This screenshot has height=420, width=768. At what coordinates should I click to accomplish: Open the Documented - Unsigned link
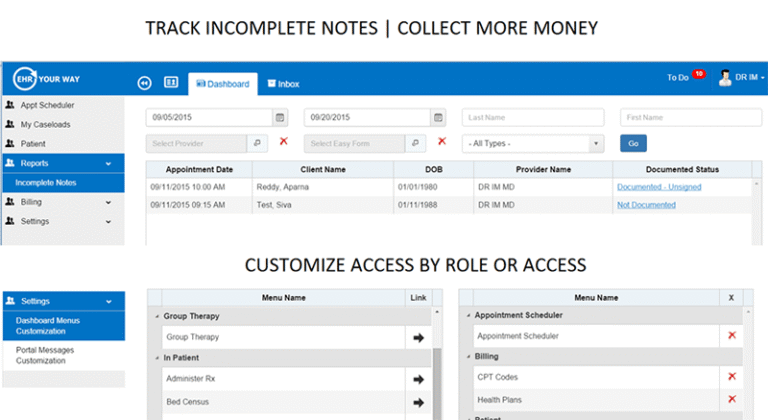click(659, 187)
